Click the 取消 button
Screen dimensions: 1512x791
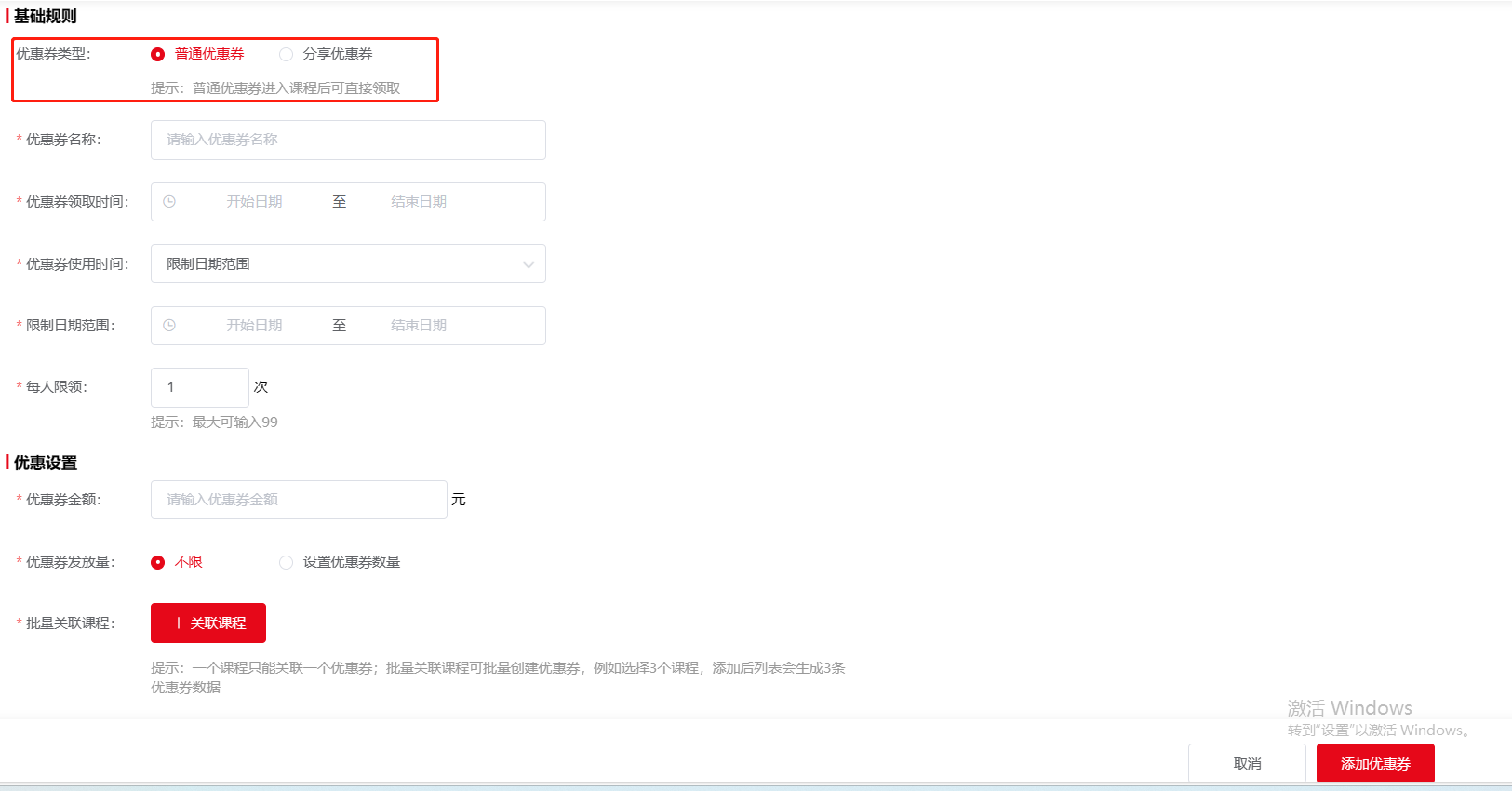(1247, 763)
